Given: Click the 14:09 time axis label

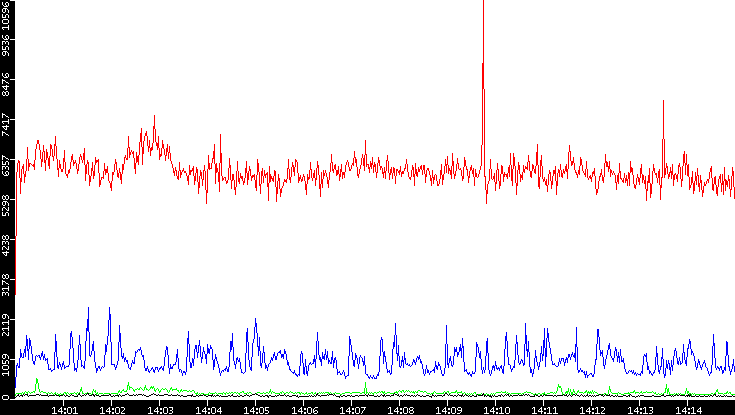Looking at the screenshot, I should pyautogui.click(x=448, y=410).
